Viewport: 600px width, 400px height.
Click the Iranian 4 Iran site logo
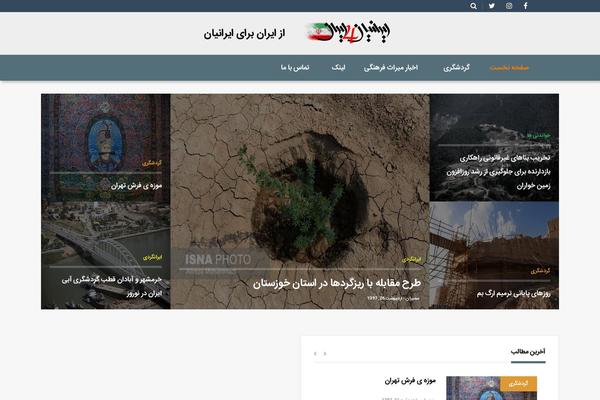[x=348, y=33]
